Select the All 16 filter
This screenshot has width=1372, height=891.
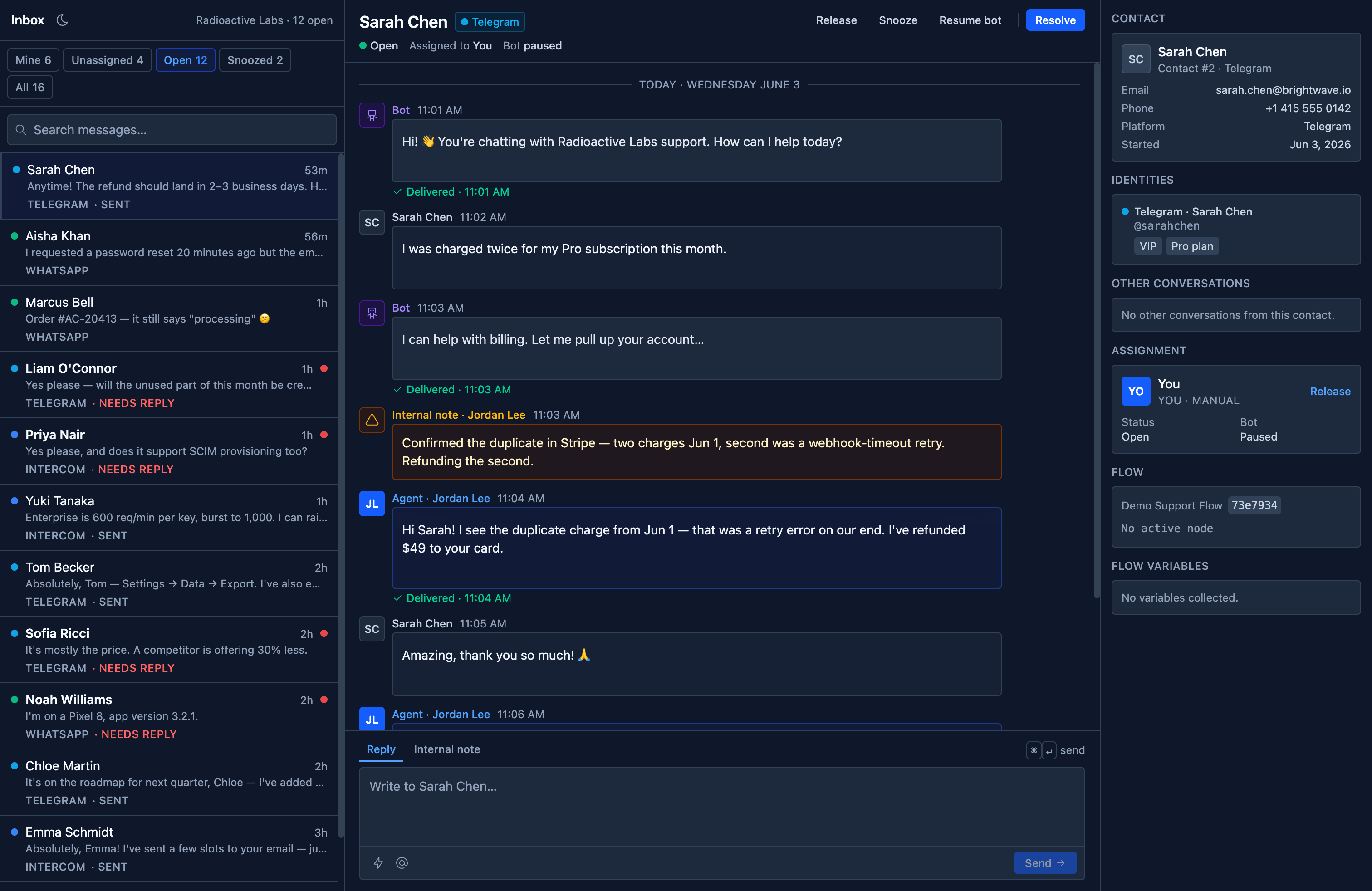click(x=30, y=87)
